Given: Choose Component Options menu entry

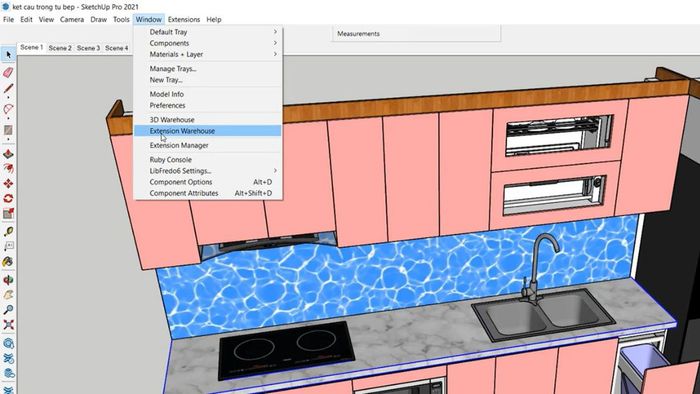Looking at the screenshot, I should coord(208,182).
